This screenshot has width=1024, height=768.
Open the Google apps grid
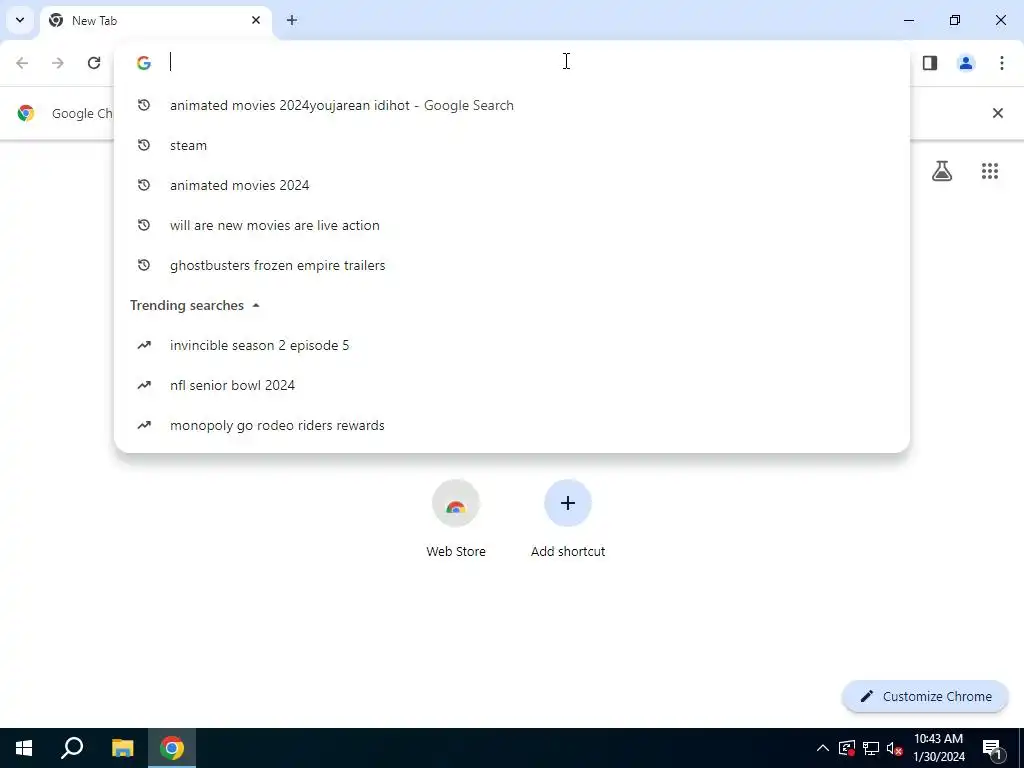pyautogui.click(x=990, y=171)
